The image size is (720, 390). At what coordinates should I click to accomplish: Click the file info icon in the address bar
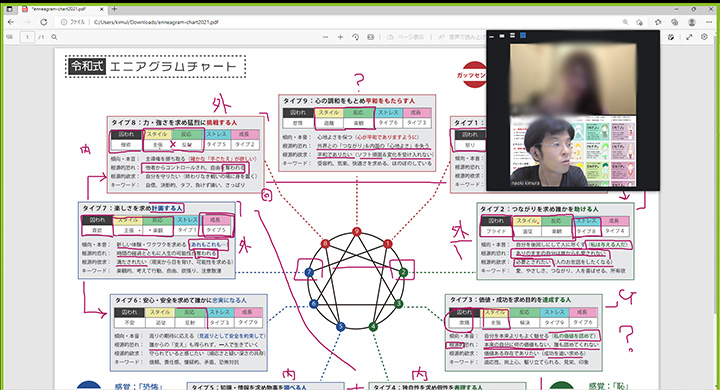pyautogui.click(x=64, y=22)
